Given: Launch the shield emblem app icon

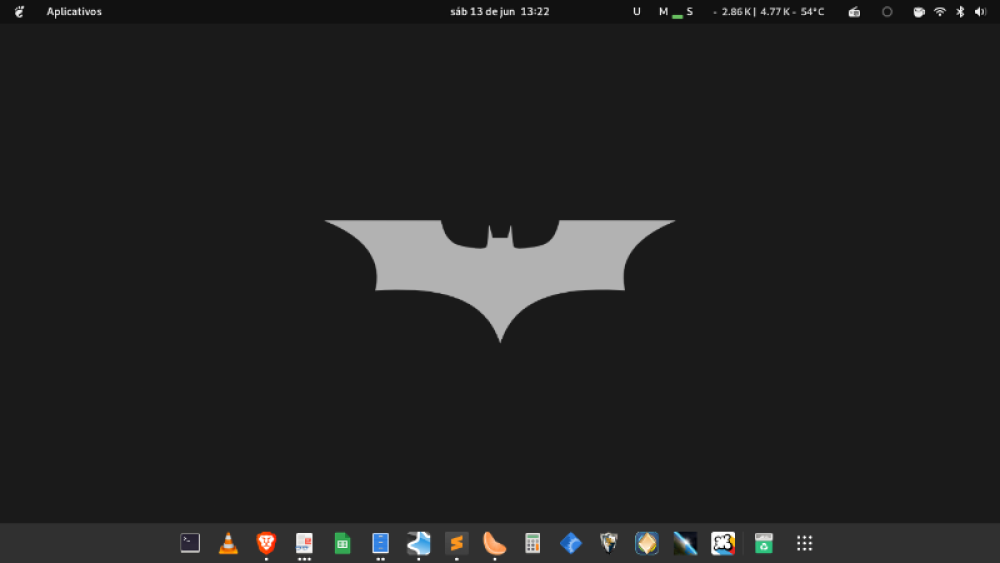Looking at the screenshot, I should (608, 543).
